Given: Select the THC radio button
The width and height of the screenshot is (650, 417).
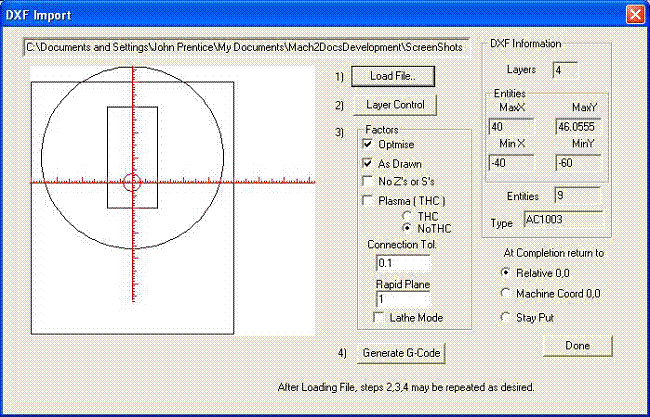Looking at the screenshot, I should (407, 216).
